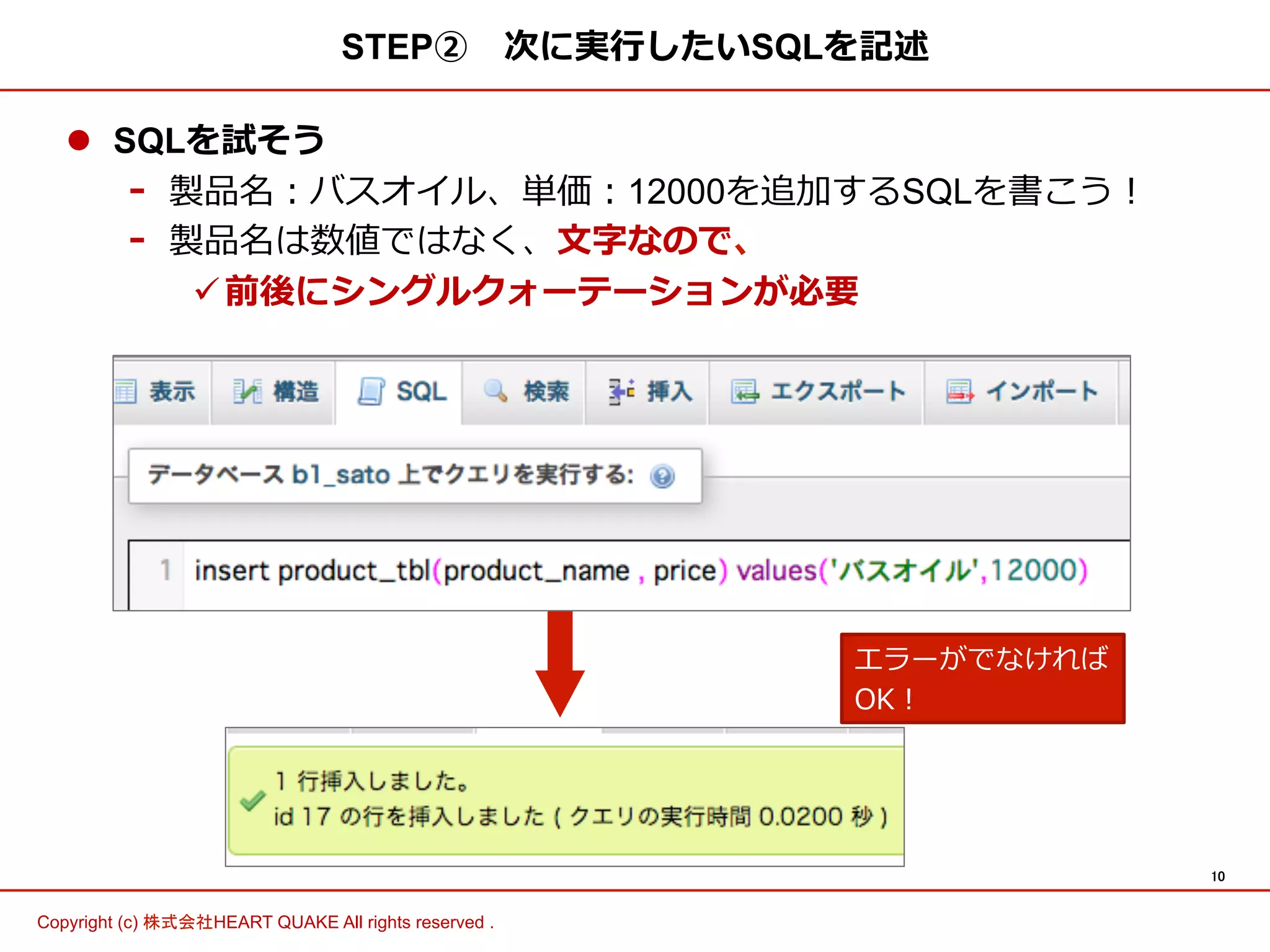The height and width of the screenshot is (952, 1270).
Task: Click the 'エラーがでなければ OK！' red box
Action: pyautogui.click(x=982, y=678)
